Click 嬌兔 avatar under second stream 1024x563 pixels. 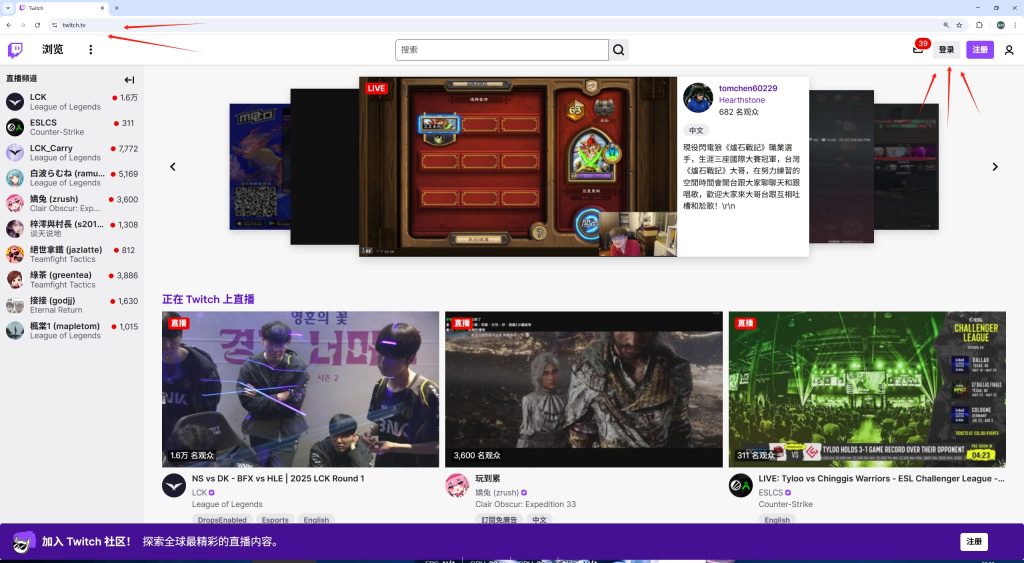coord(457,485)
